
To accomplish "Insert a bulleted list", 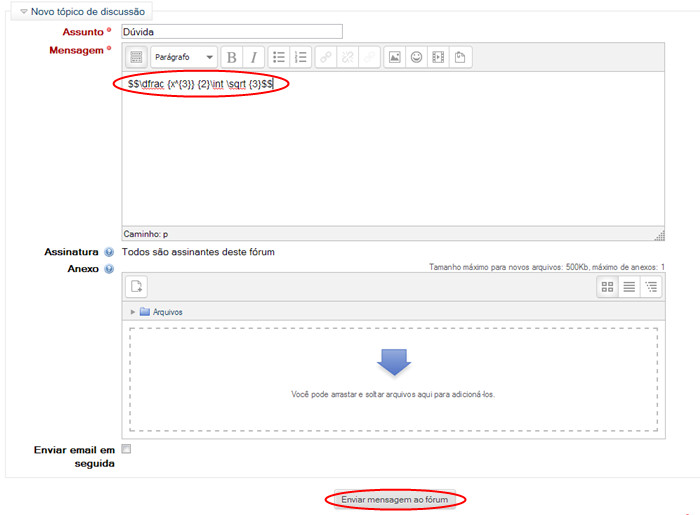I will 279,57.
